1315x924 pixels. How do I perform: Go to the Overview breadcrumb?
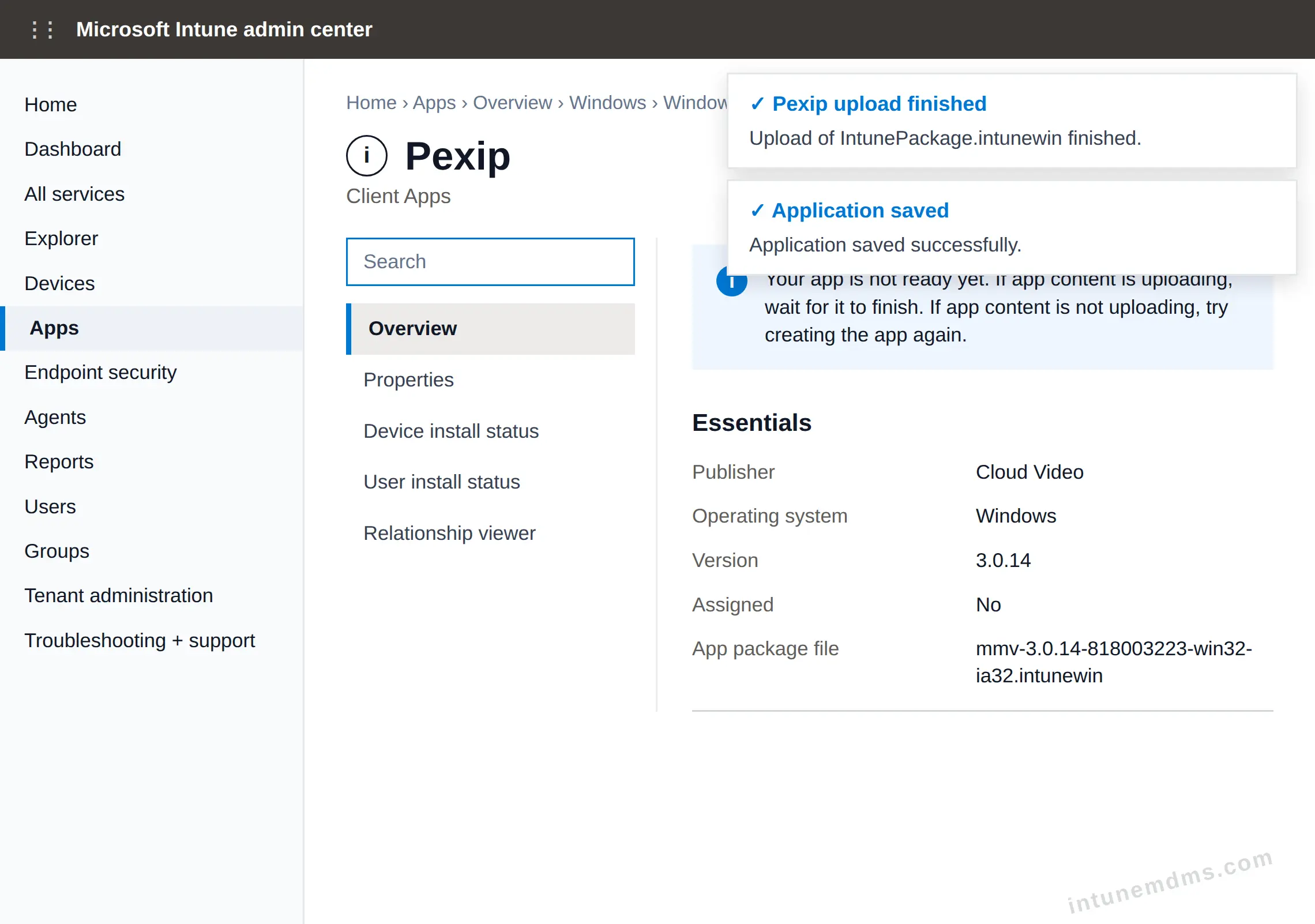[513, 102]
